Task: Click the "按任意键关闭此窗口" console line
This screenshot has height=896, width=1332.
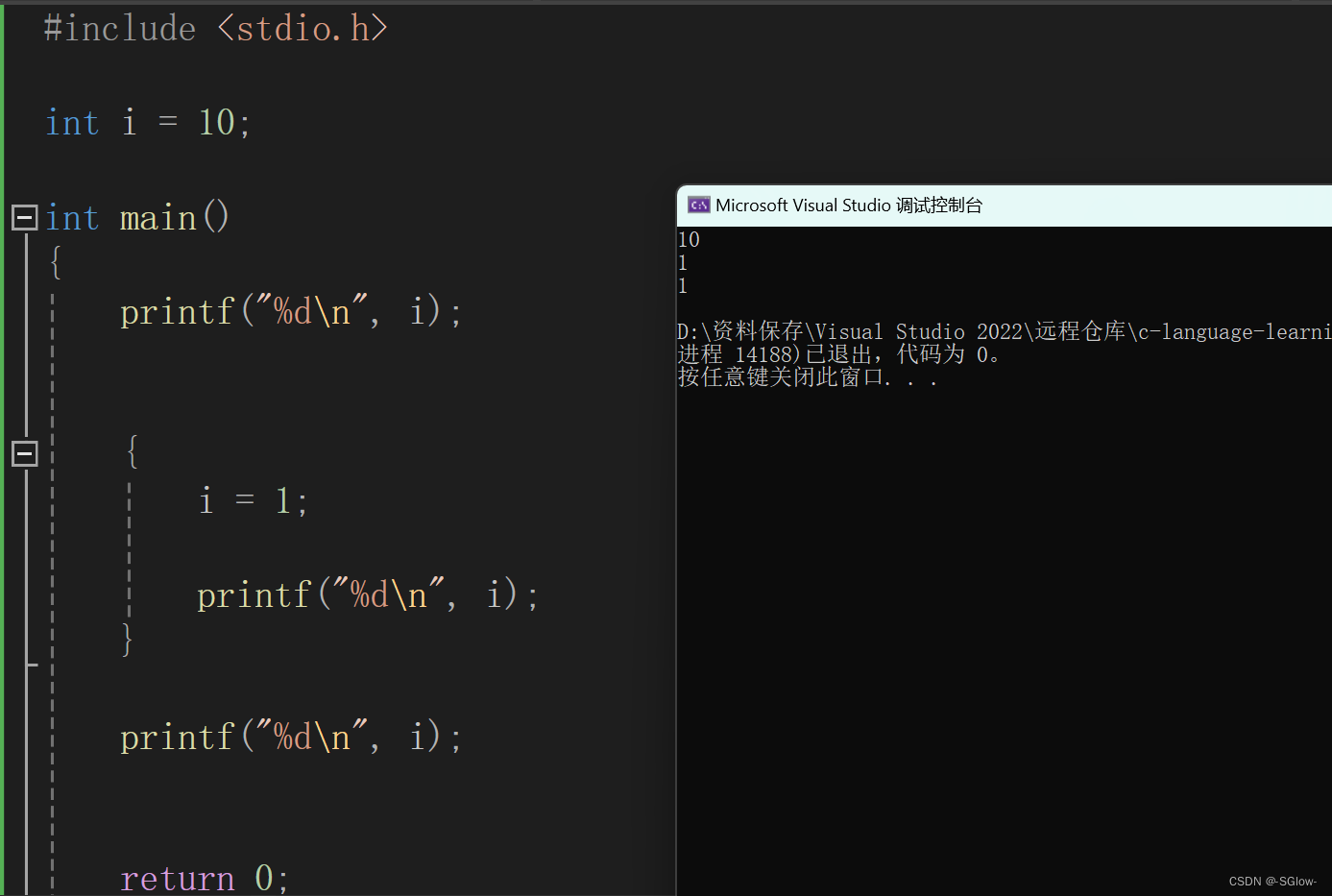Action: 808,377
